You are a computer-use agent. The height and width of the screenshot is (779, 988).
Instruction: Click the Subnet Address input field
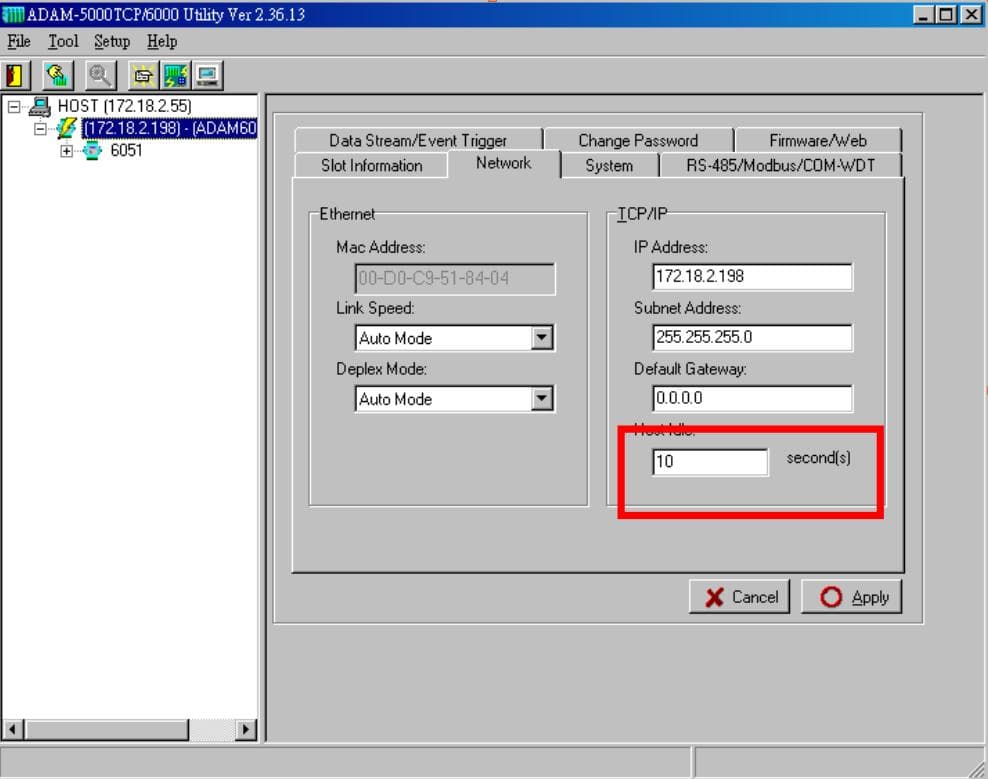(752, 337)
